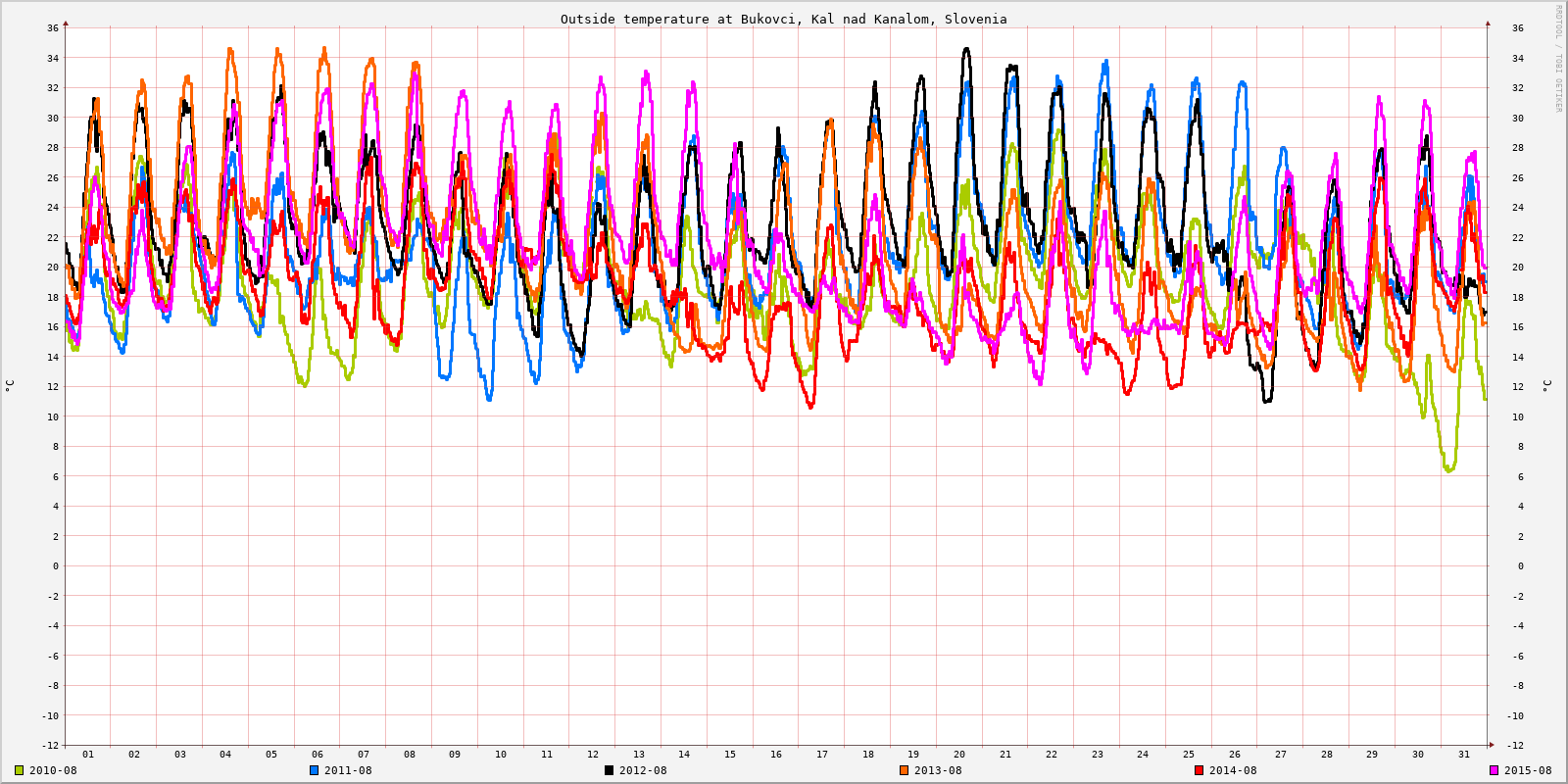
Task: Click the 0 label on left y-axis
Action: [x=56, y=565]
